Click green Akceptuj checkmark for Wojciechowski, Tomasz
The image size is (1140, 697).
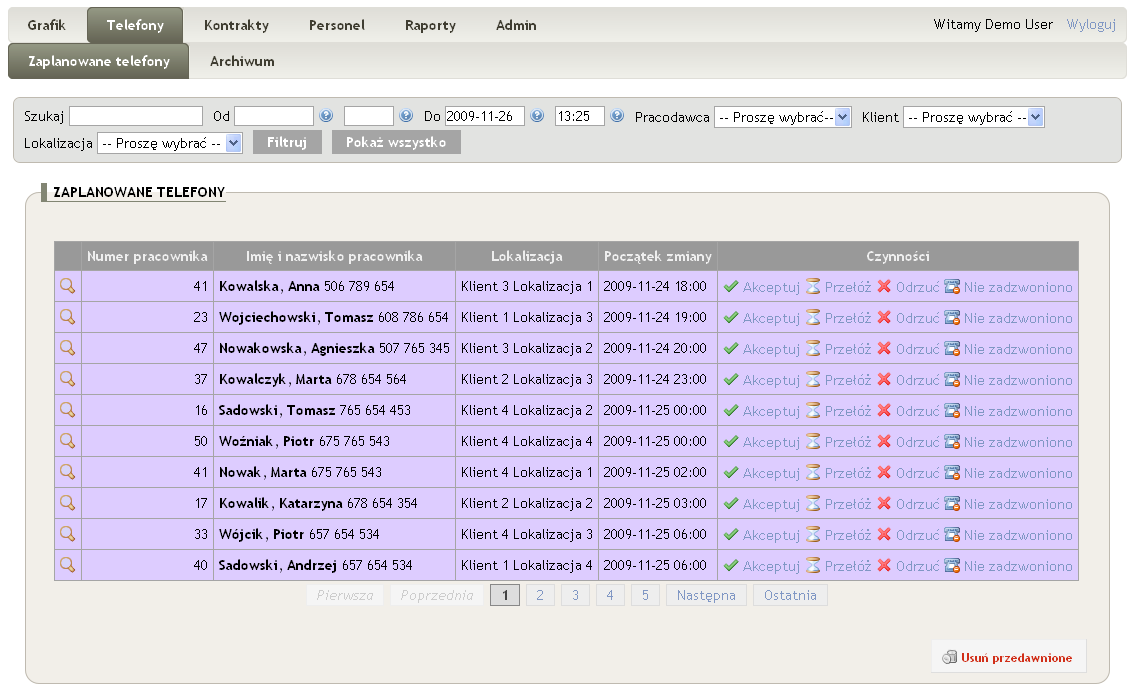pyautogui.click(x=731, y=318)
